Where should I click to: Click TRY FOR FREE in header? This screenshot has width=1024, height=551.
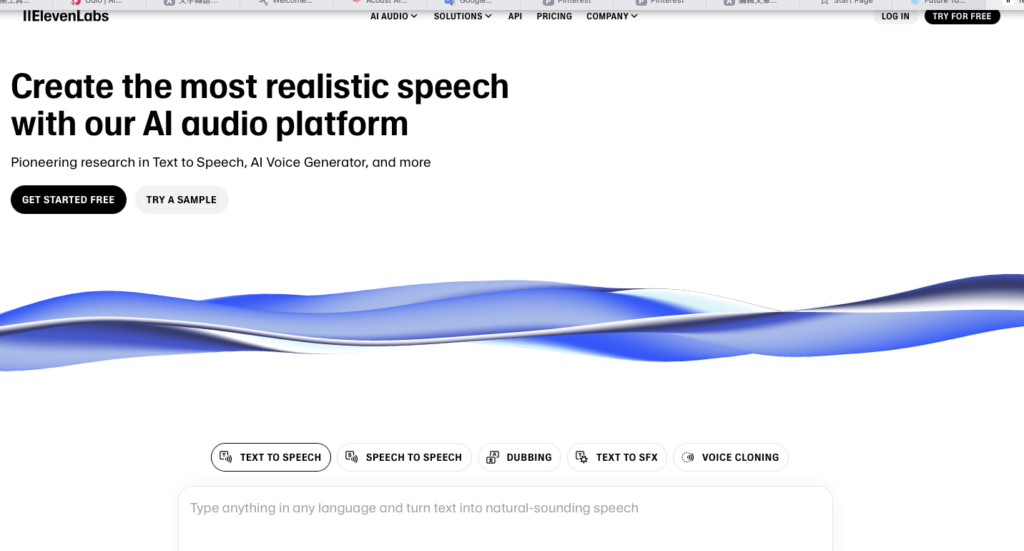click(961, 16)
